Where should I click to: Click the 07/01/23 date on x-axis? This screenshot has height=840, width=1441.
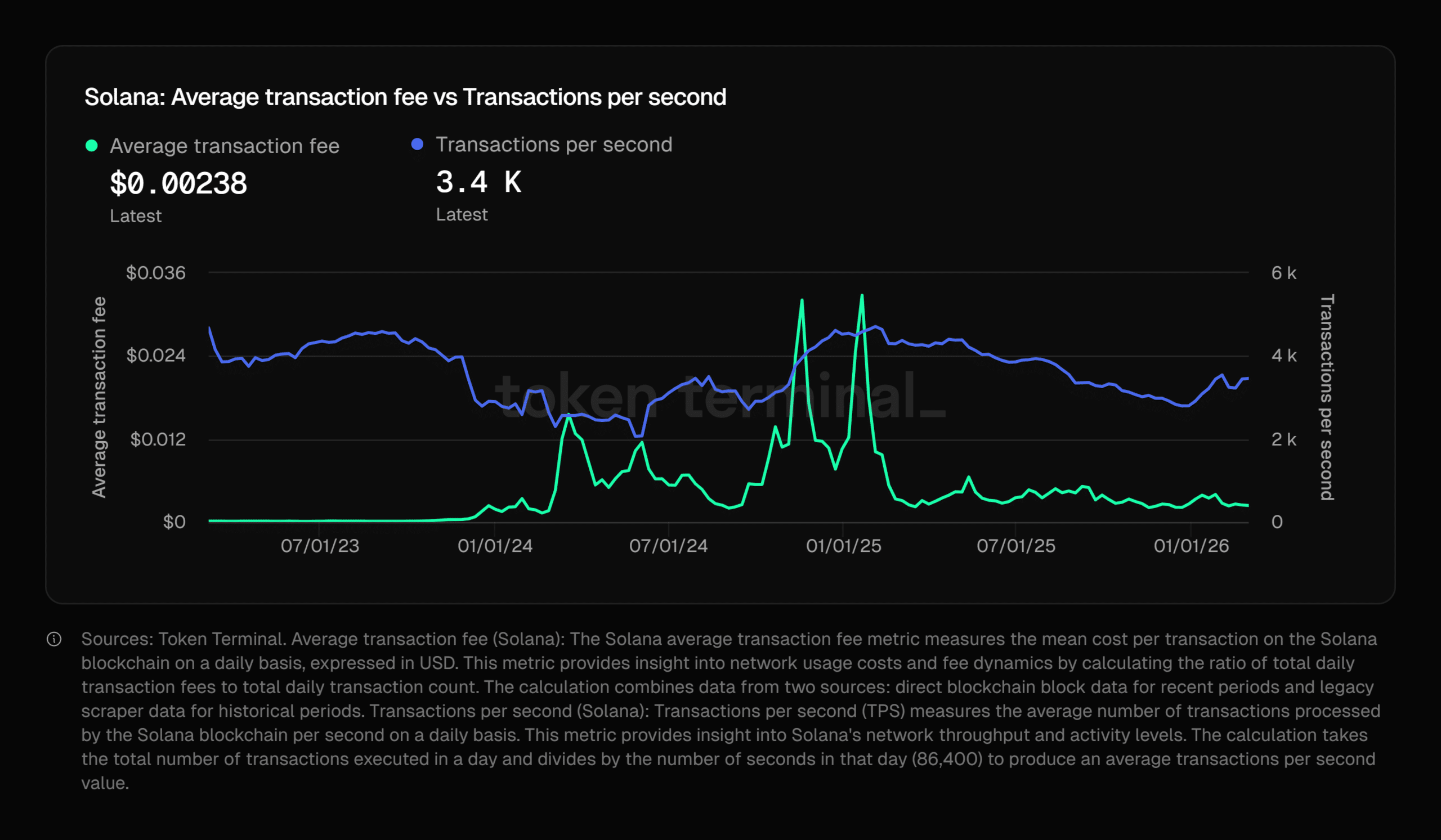[x=320, y=546]
